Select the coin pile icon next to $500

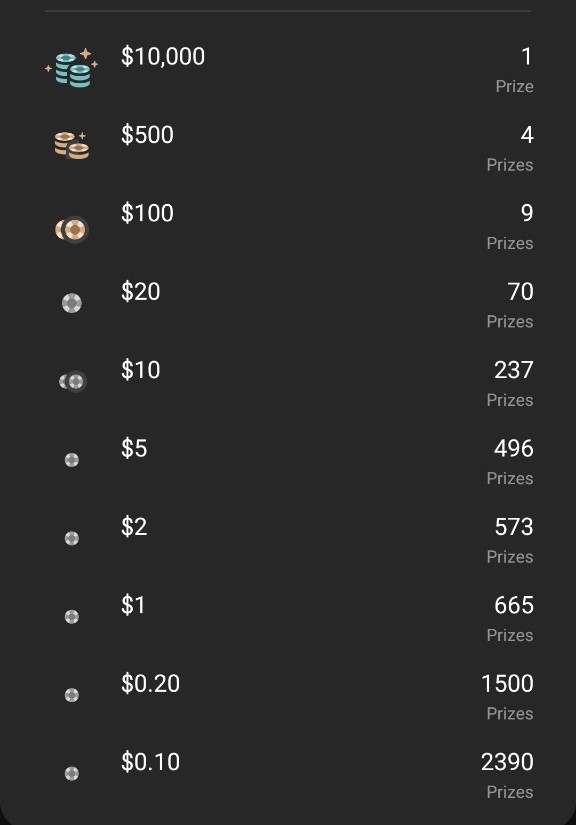[x=71, y=142]
